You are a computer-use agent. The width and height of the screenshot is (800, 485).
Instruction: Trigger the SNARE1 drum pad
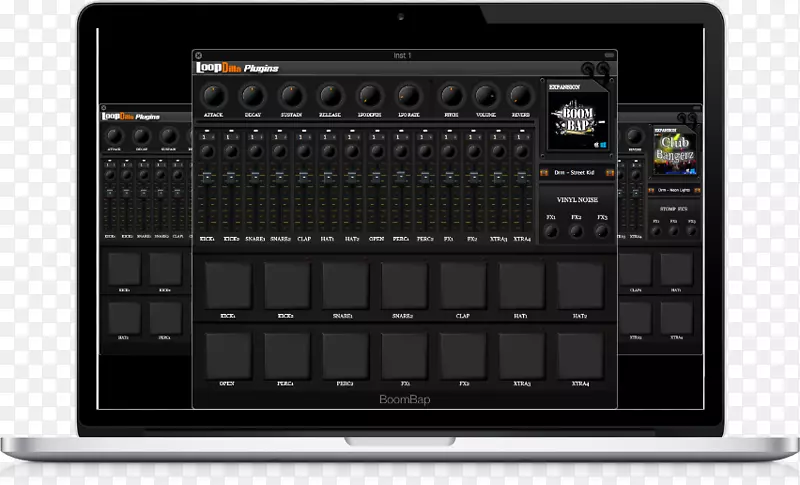345,286
